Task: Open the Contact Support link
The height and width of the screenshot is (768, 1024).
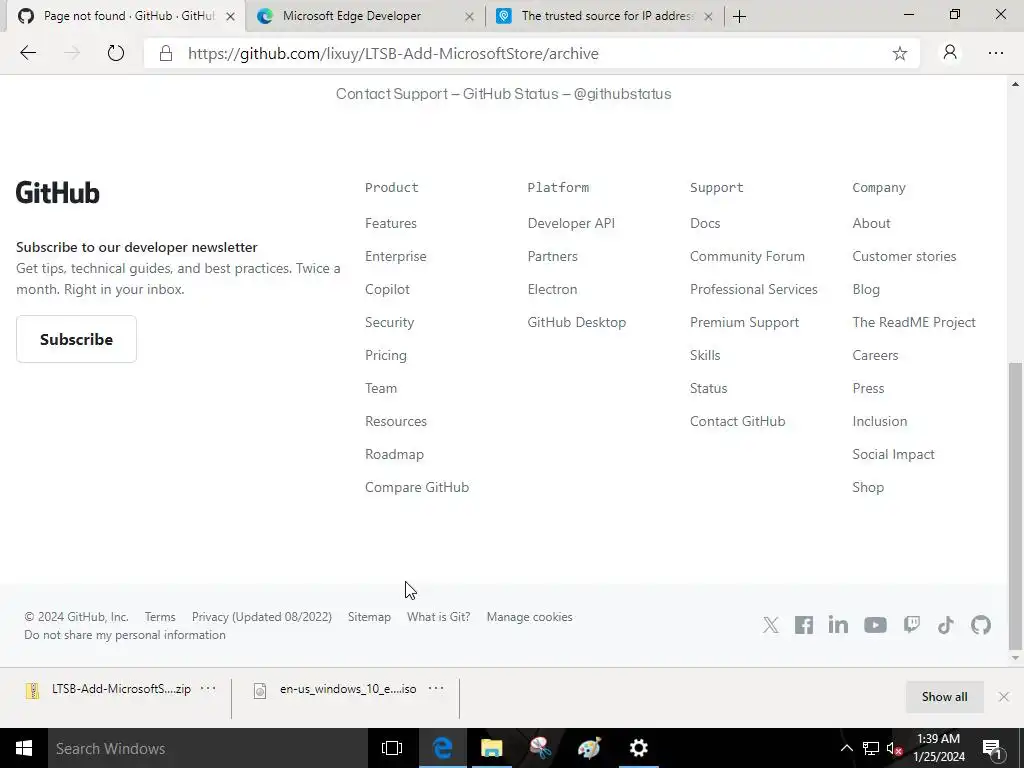Action: 392,94
